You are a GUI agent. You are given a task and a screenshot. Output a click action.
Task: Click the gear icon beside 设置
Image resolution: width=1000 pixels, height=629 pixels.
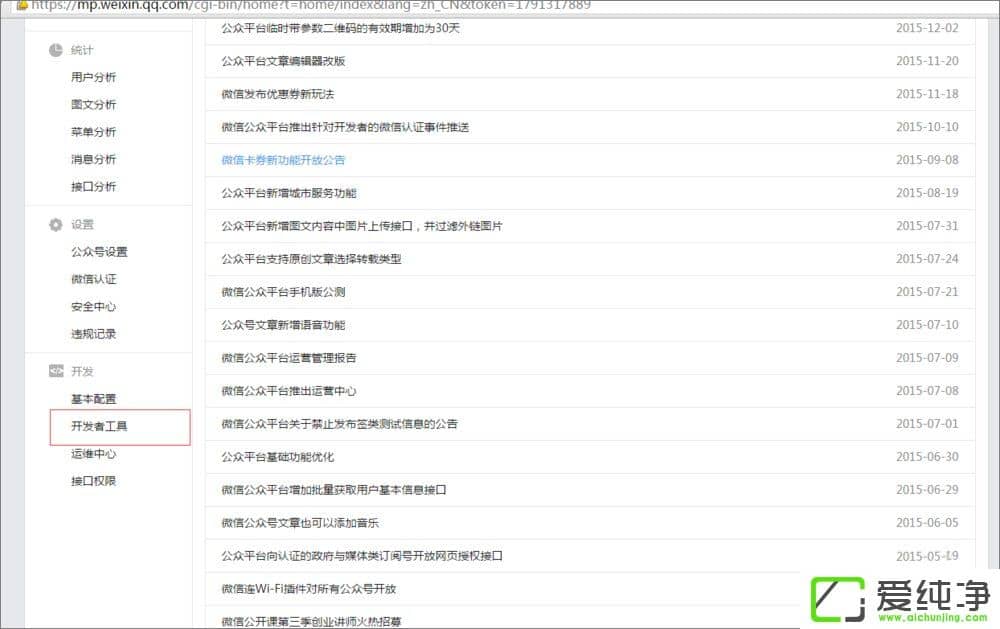[x=56, y=225]
